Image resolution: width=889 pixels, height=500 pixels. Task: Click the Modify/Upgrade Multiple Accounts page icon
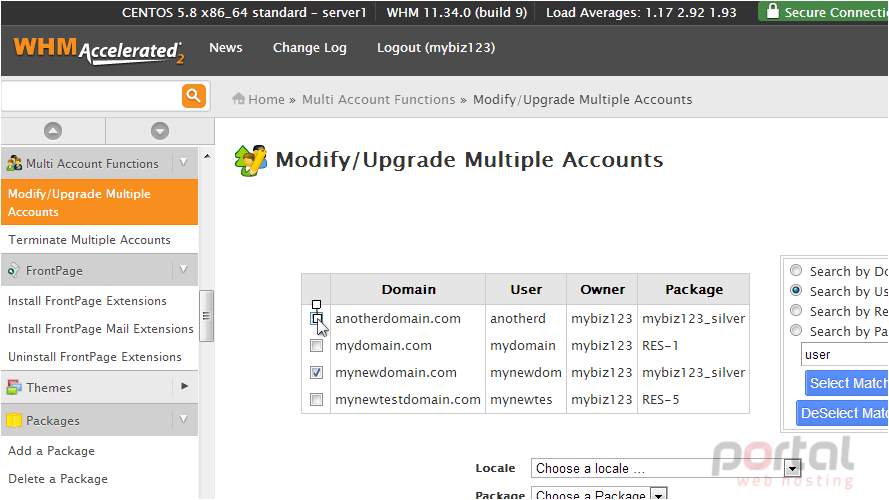click(251, 160)
